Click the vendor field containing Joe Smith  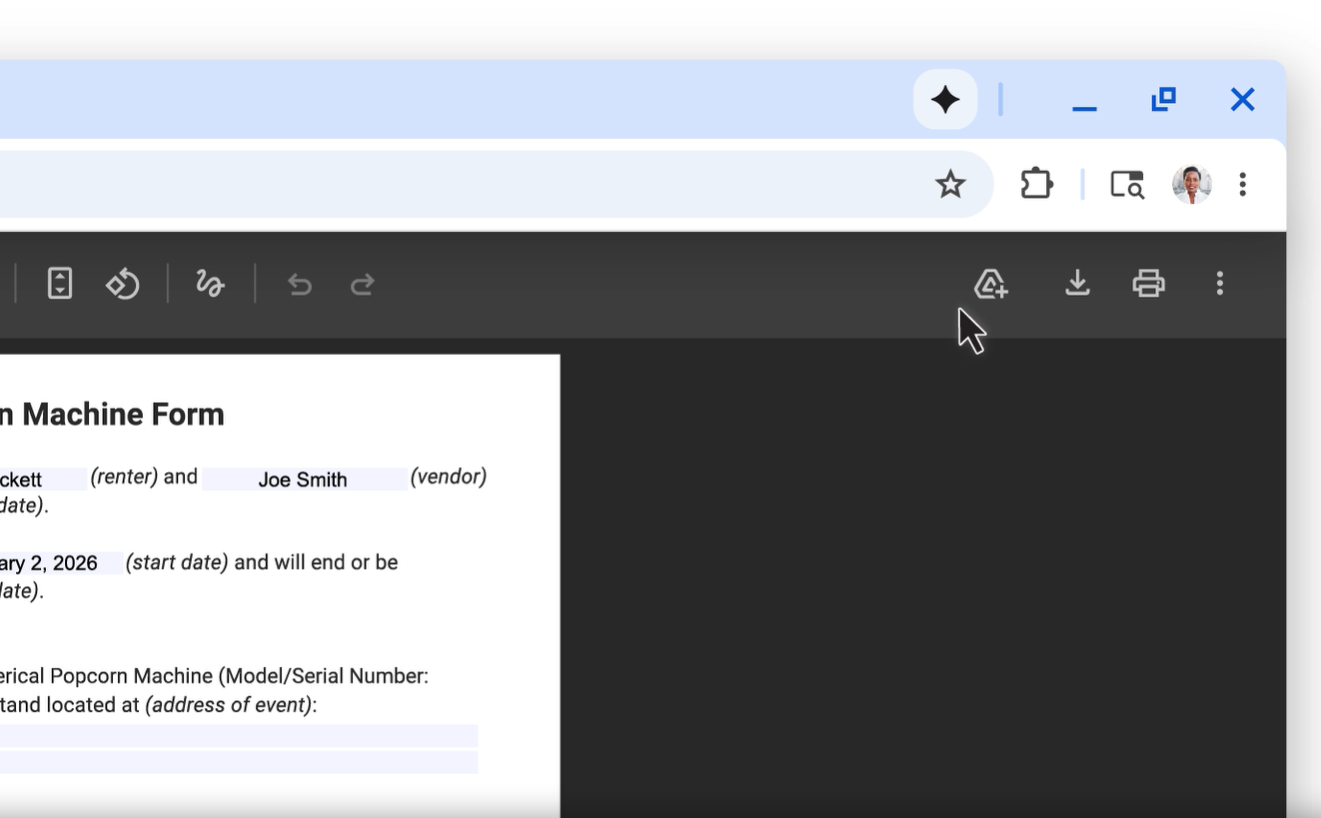coord(304,479)
